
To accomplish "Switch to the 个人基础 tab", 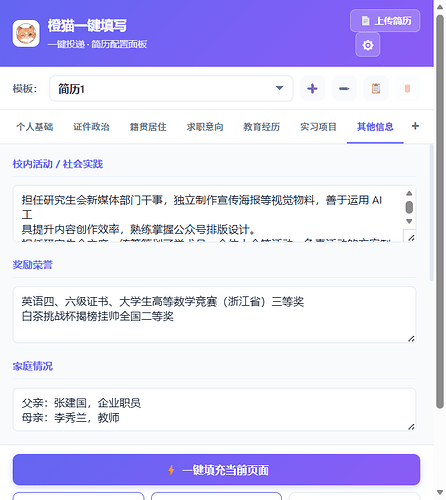I will point(35,127).
